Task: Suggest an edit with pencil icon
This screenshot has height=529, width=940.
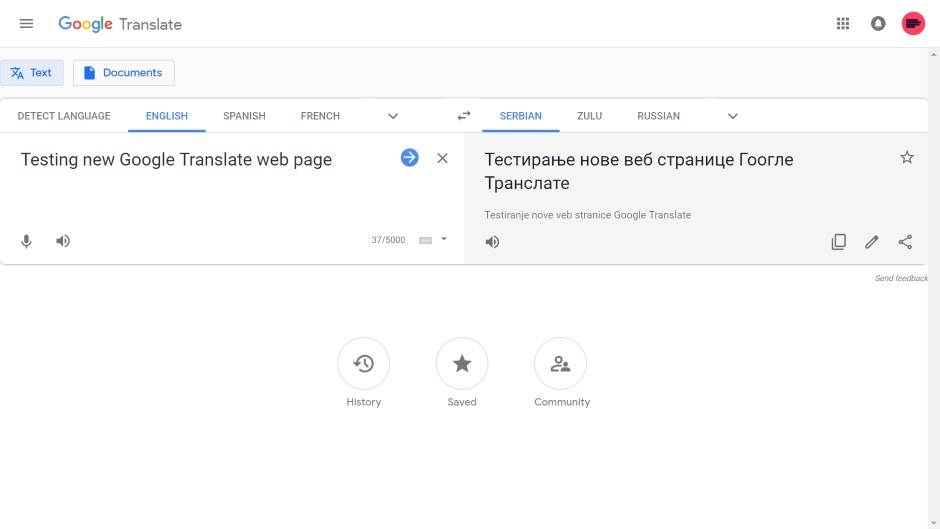Action: pyautogui.click(x=872, y=242)
